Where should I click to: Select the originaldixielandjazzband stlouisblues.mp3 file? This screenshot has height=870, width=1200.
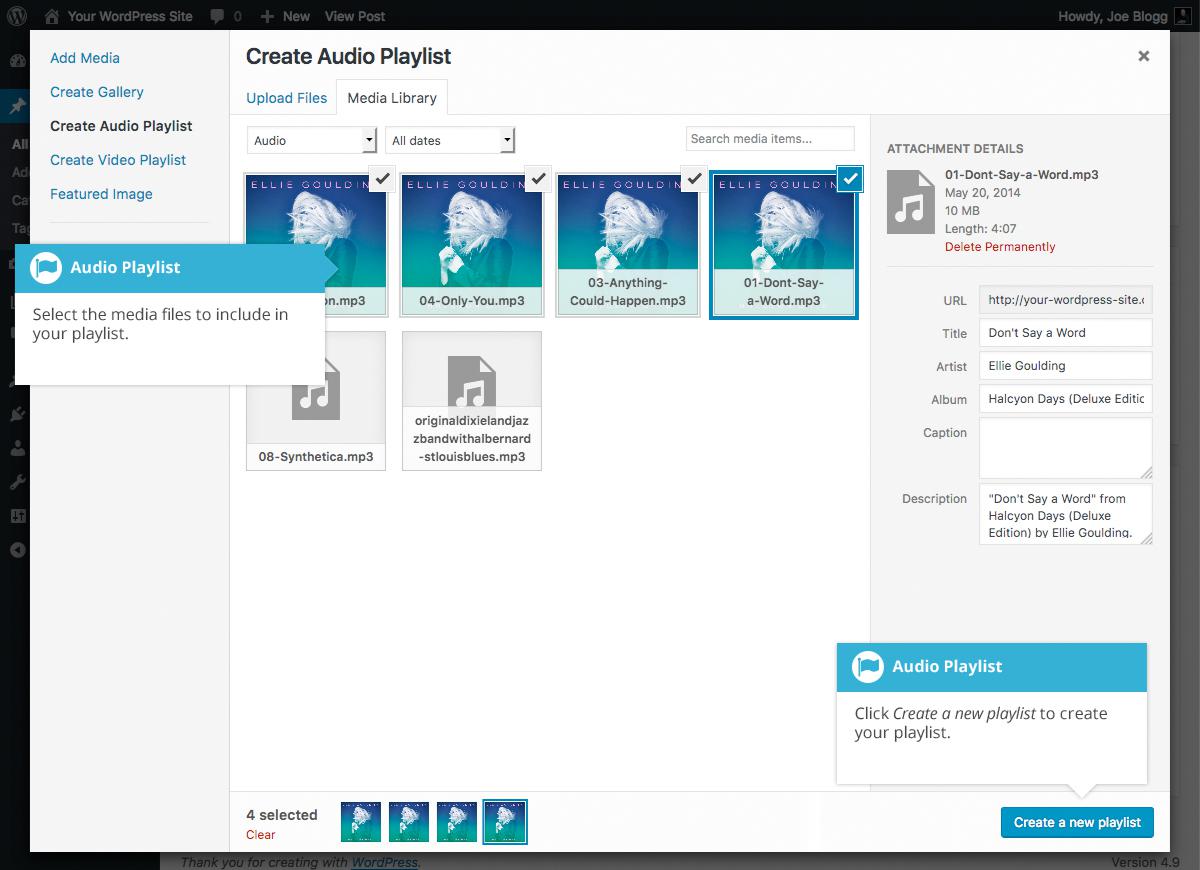tap(472, 401)
